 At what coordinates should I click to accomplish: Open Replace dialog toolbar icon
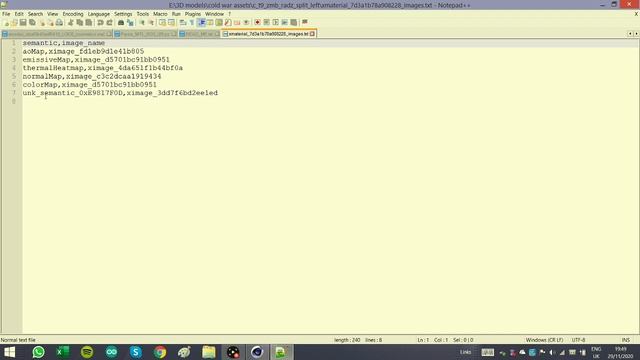pos(130,22)
